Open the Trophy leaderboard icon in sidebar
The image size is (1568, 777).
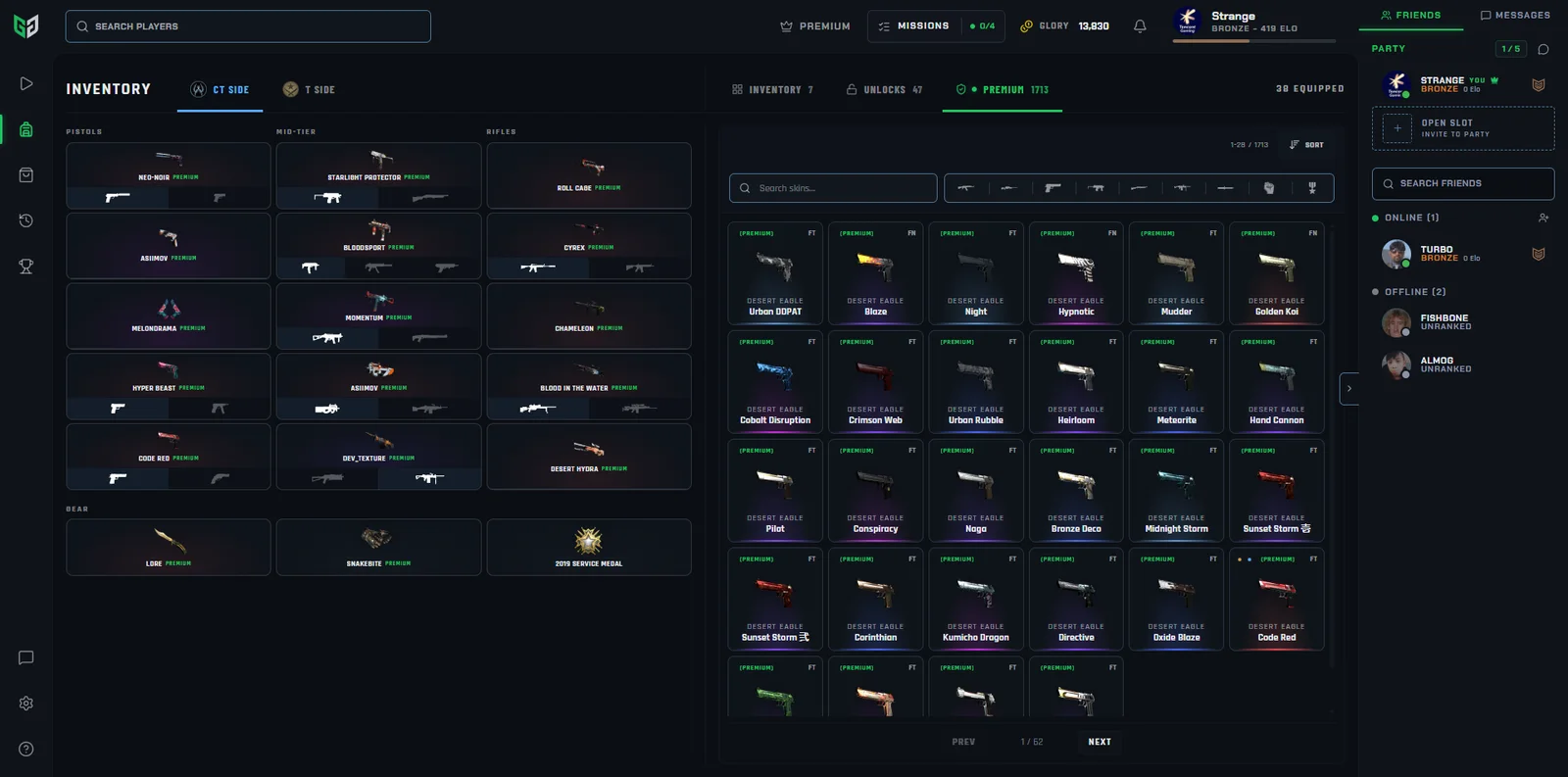(x=26, y=266)
